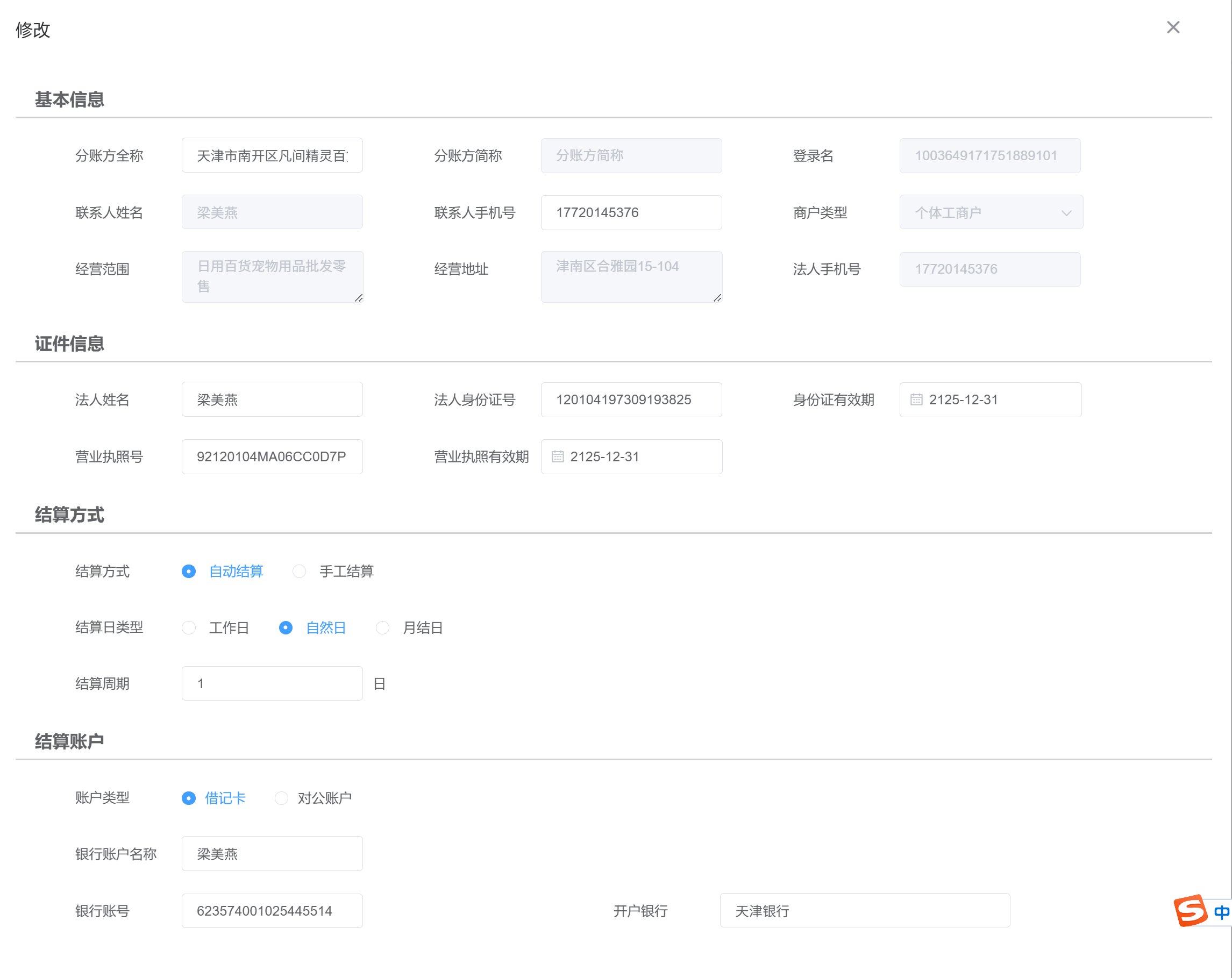The width and height of the screenshot is (1232, 978).
Task: Choose 对公账户 account type
Action: coord(281,798)
